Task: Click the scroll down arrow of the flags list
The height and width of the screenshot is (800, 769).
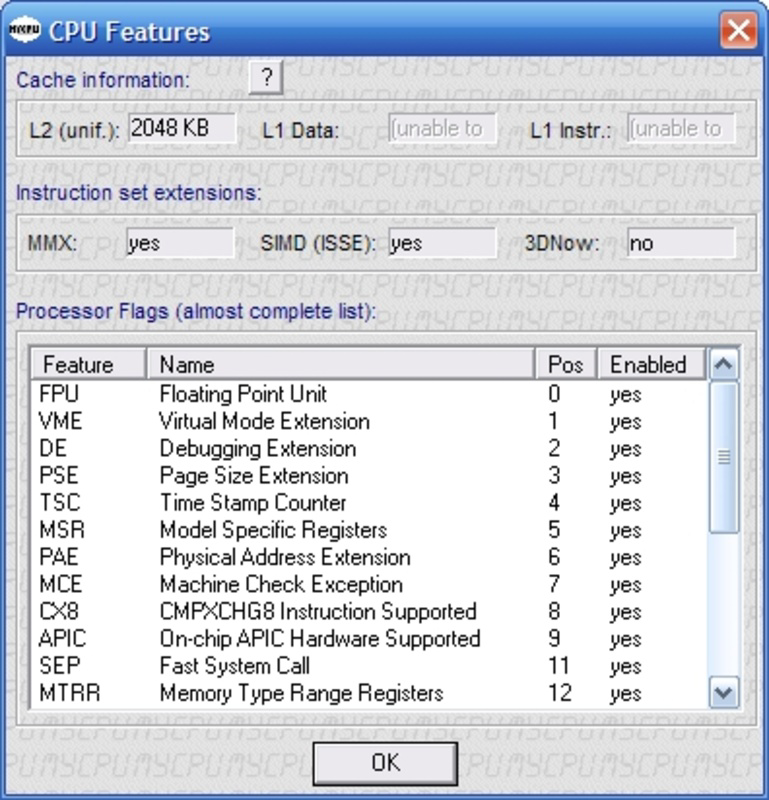Action: (724, 692)
